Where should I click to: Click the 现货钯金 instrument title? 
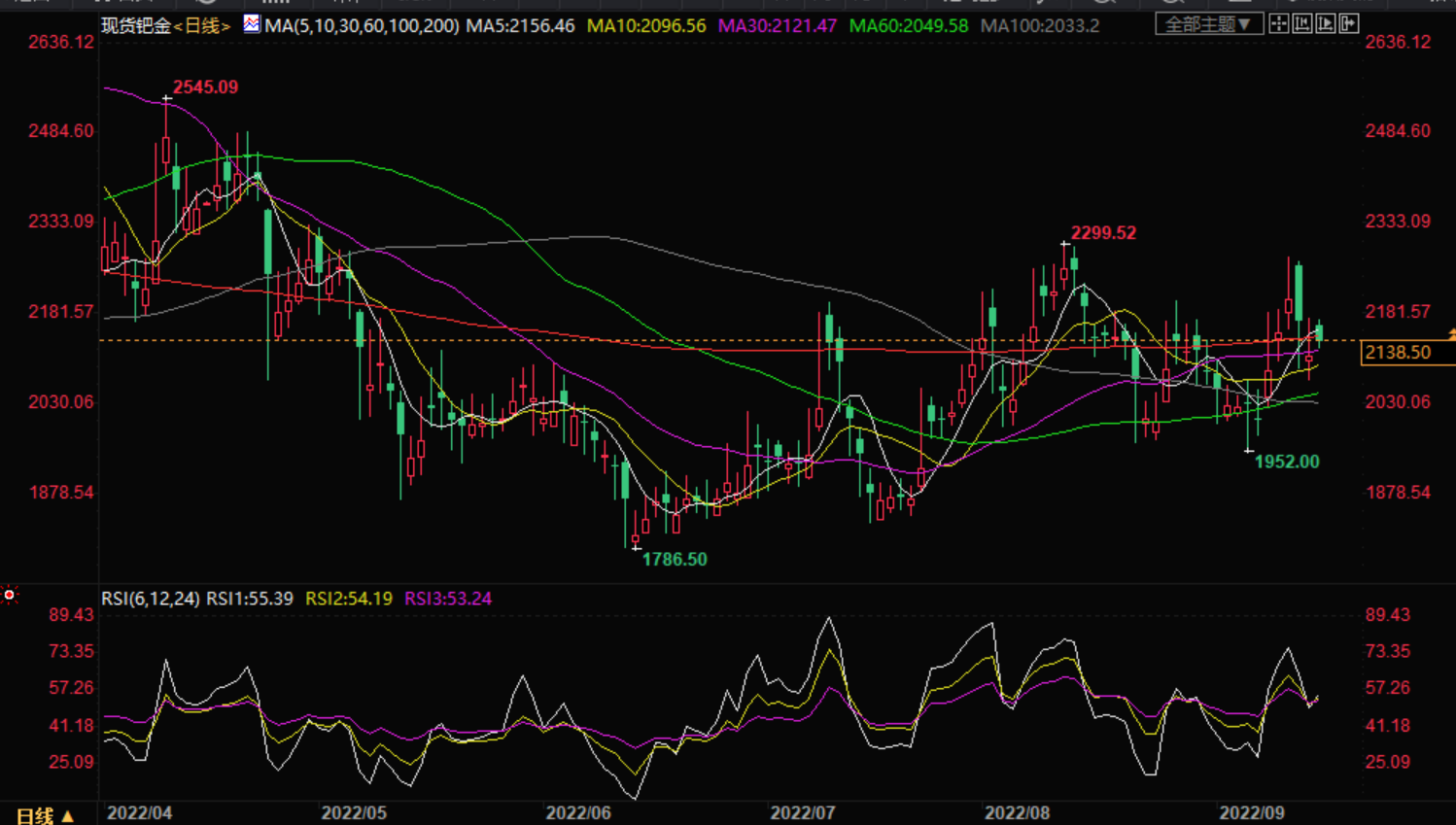[136, 26]
